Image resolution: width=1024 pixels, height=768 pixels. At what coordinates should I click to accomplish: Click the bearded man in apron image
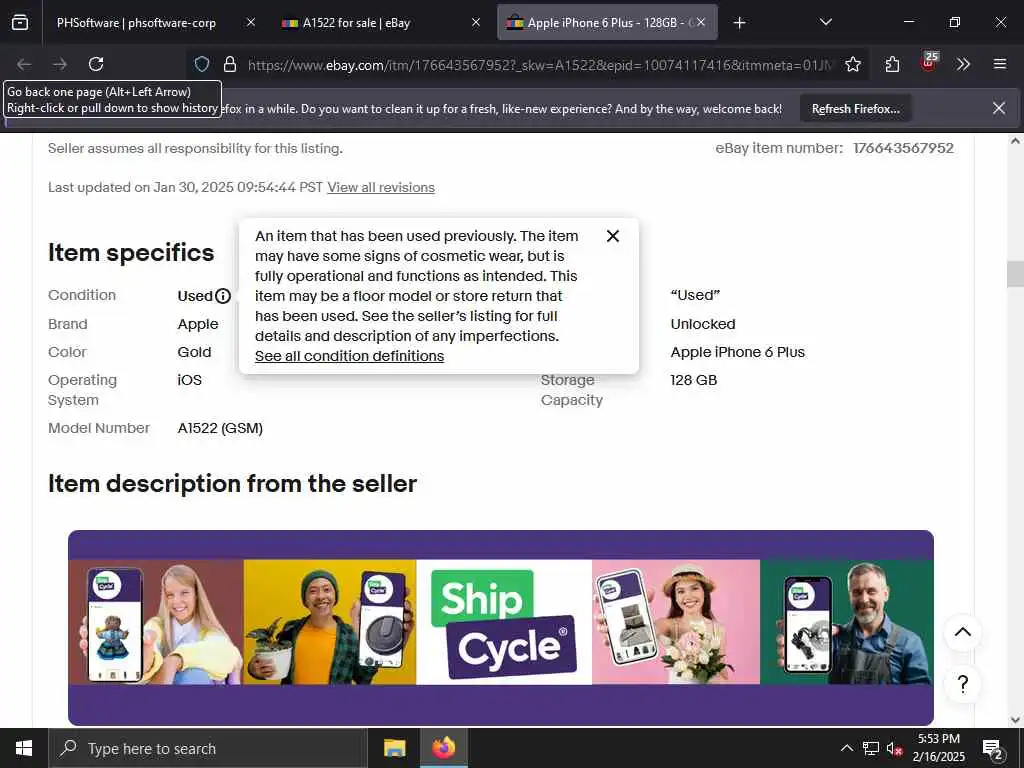tap(847, 622)
